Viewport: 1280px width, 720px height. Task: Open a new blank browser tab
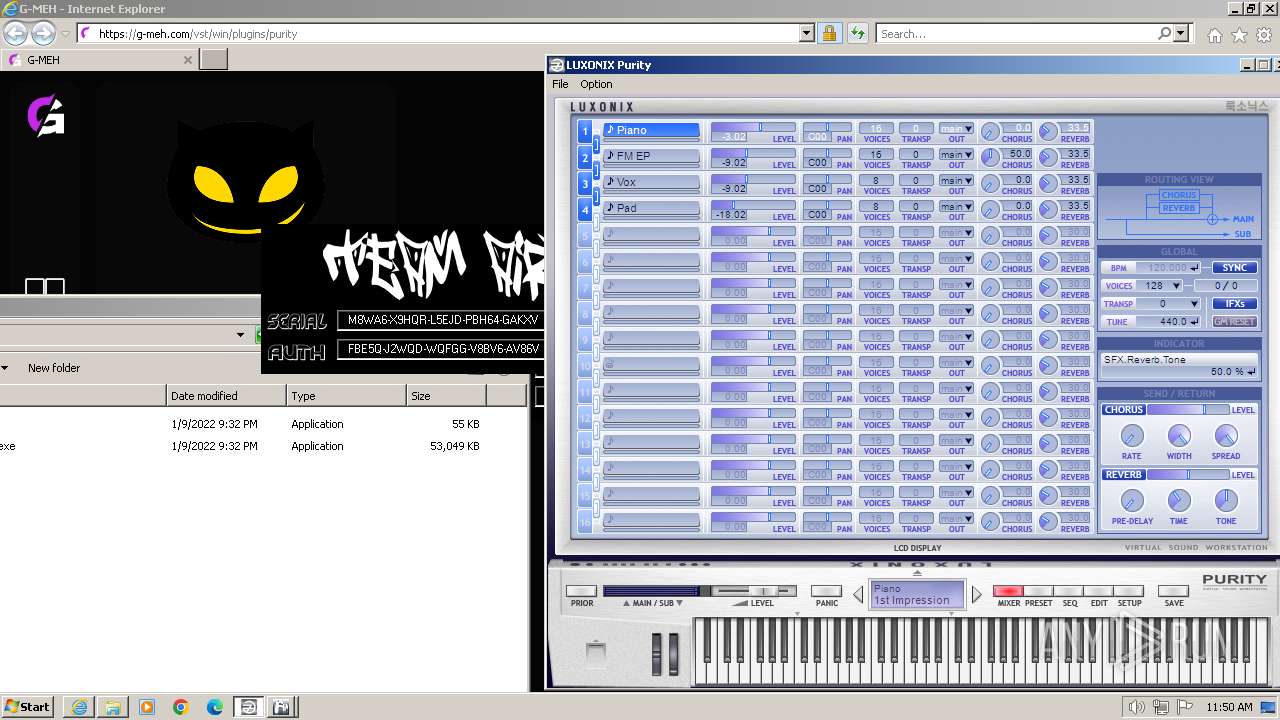click(x=214, y=59)
